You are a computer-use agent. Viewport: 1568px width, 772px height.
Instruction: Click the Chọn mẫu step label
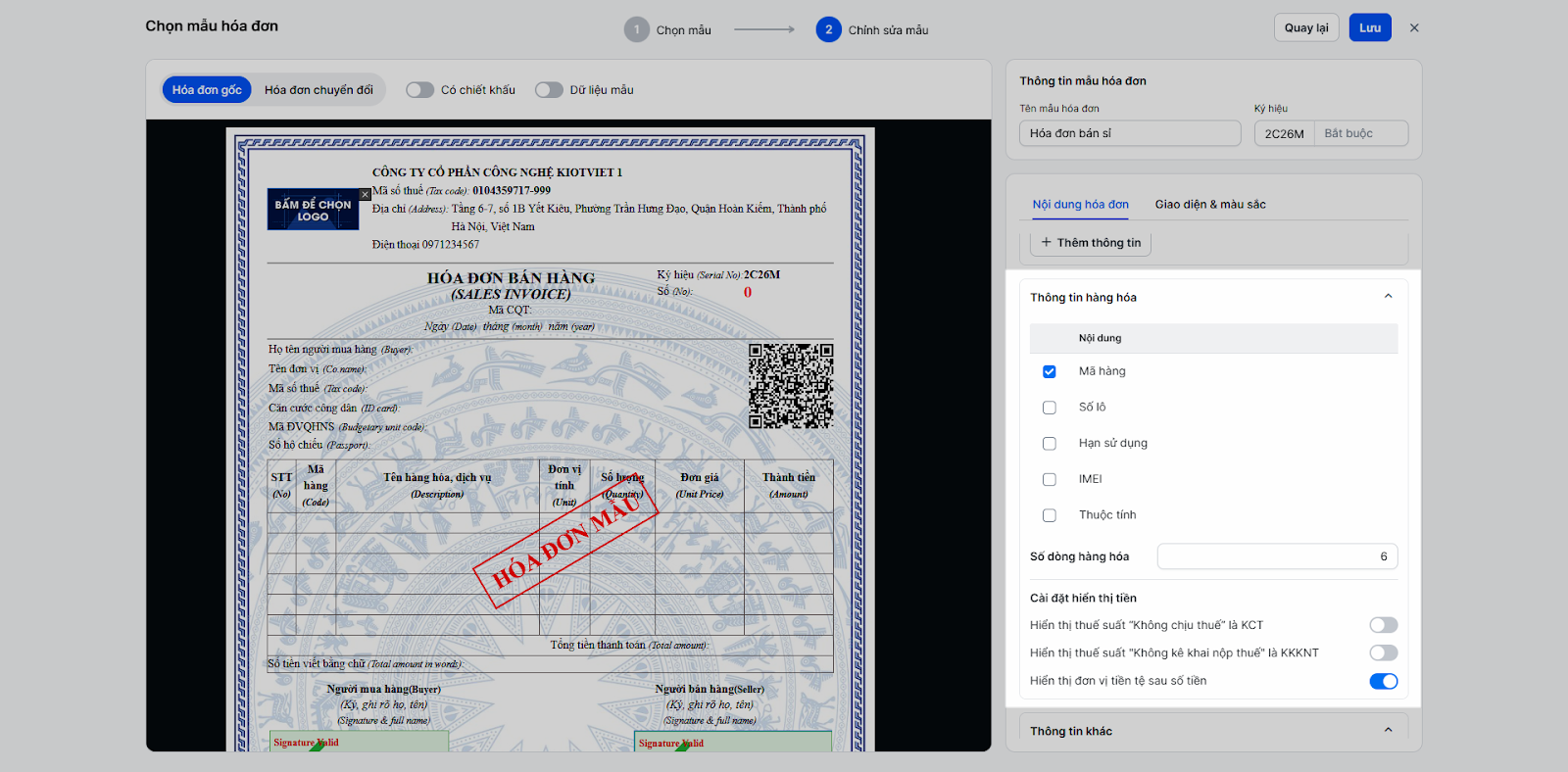coord(684,30)
